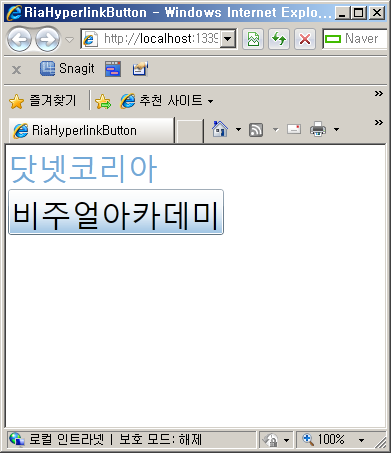
Task: Expand the Print dropdown arrow
Action: coord(337,129)
